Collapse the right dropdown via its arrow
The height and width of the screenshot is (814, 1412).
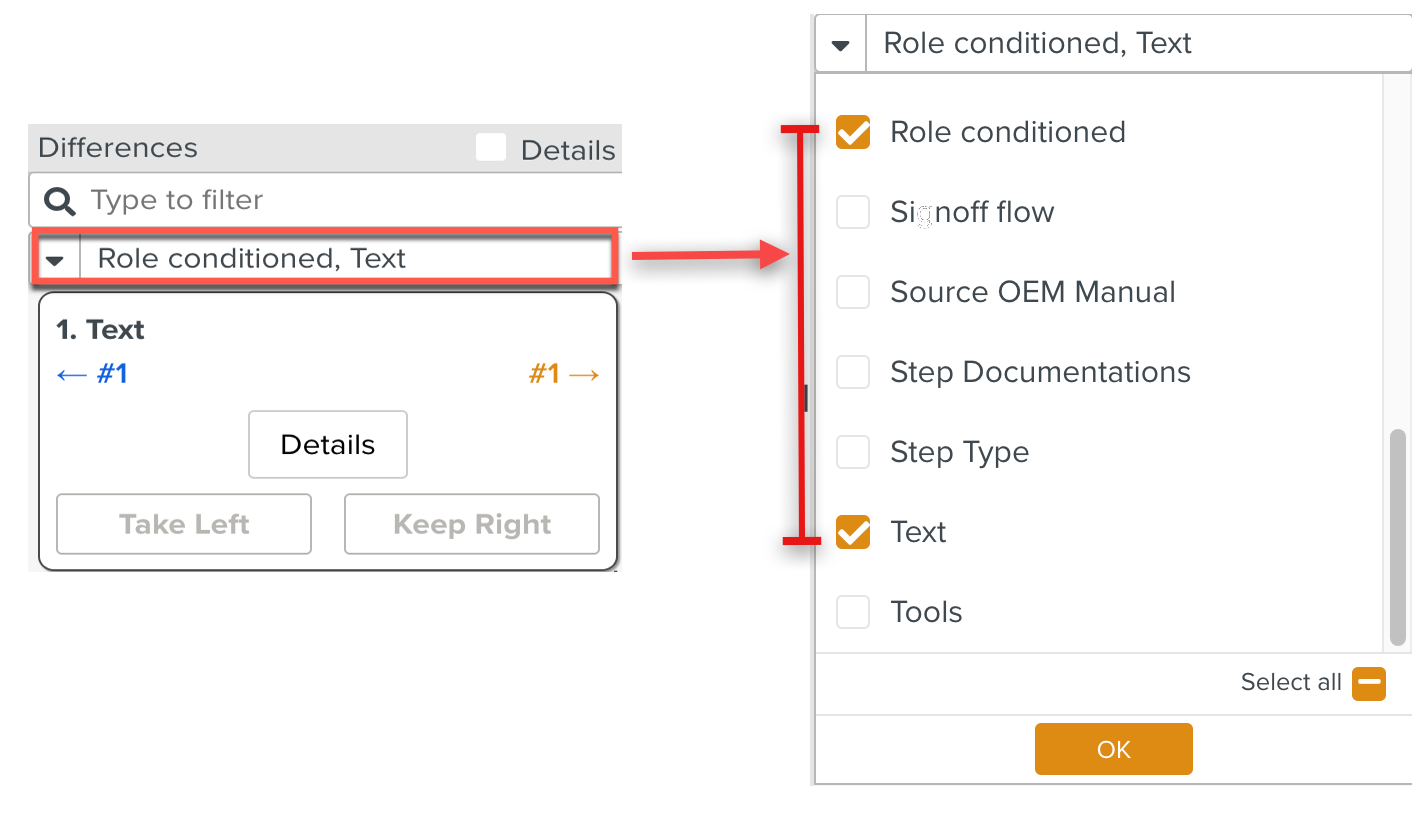click(841, 45)
